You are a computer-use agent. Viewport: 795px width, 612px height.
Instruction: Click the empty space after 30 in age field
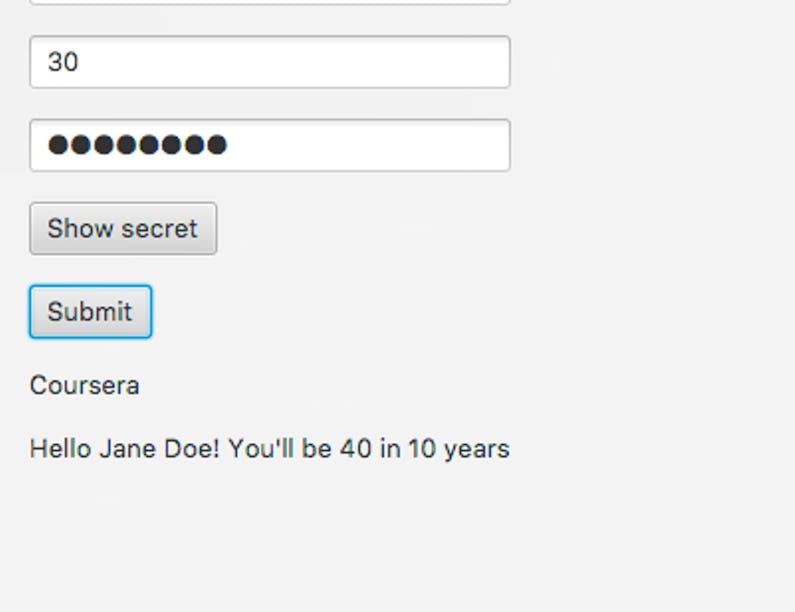[x=300, y=62]
